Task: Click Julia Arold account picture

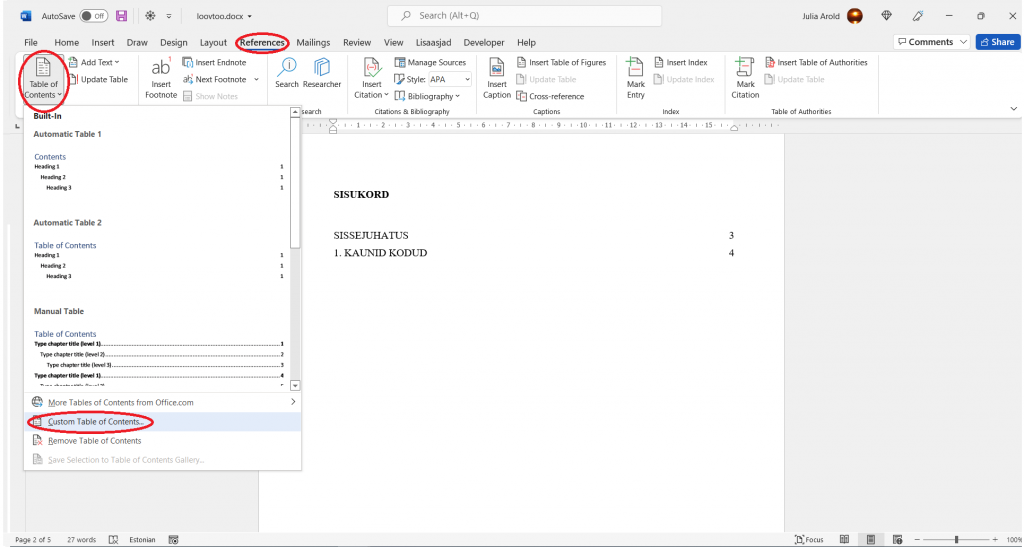Action: coord(855,16)
